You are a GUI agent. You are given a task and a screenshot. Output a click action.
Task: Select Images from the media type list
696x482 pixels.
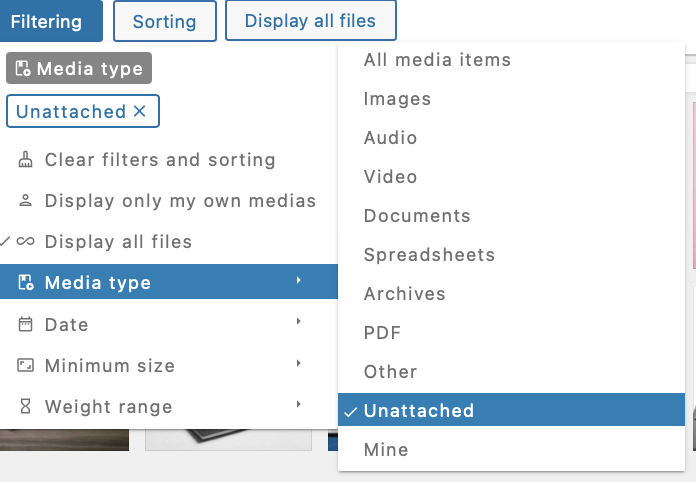(397, 99)
